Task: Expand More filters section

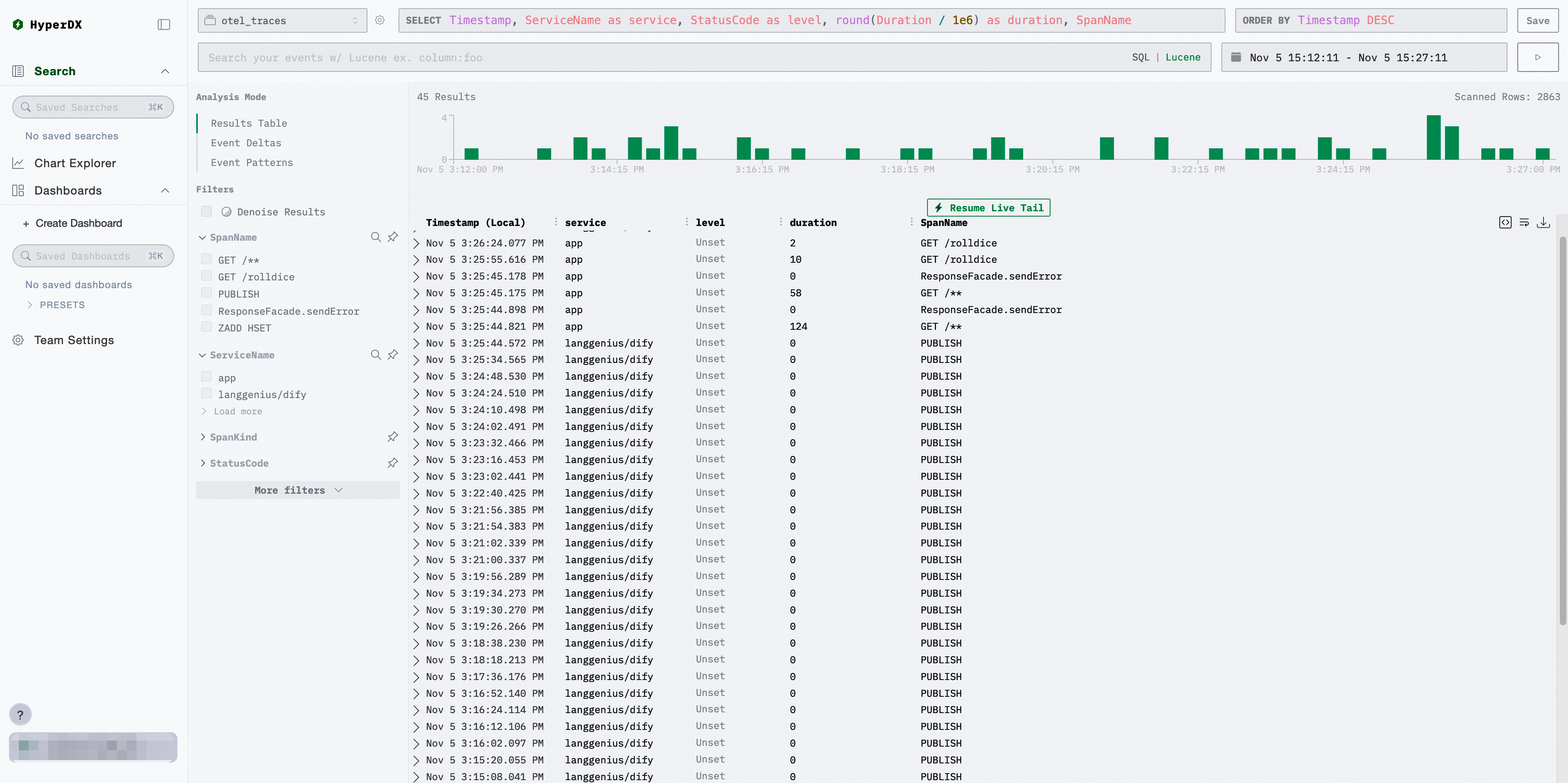Action: coord(298,490)
